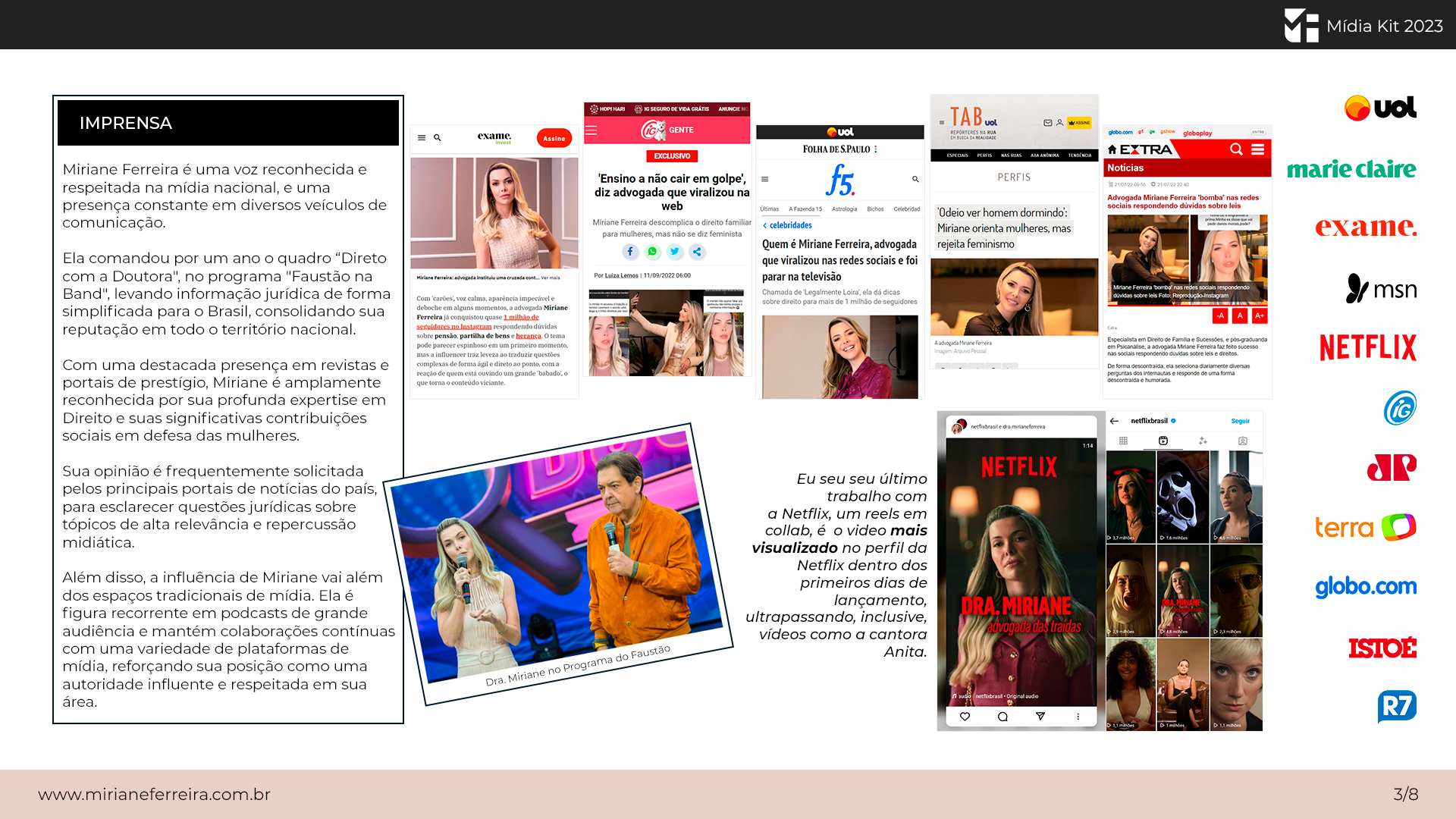
Task: Share the iG article on Twitter
Action: click(675, 252)
